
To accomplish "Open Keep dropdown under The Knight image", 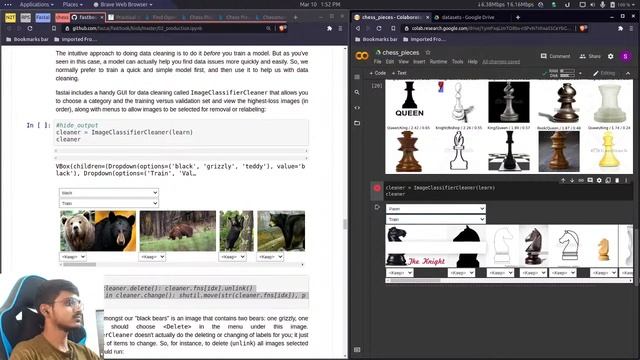I will (399, 272).
